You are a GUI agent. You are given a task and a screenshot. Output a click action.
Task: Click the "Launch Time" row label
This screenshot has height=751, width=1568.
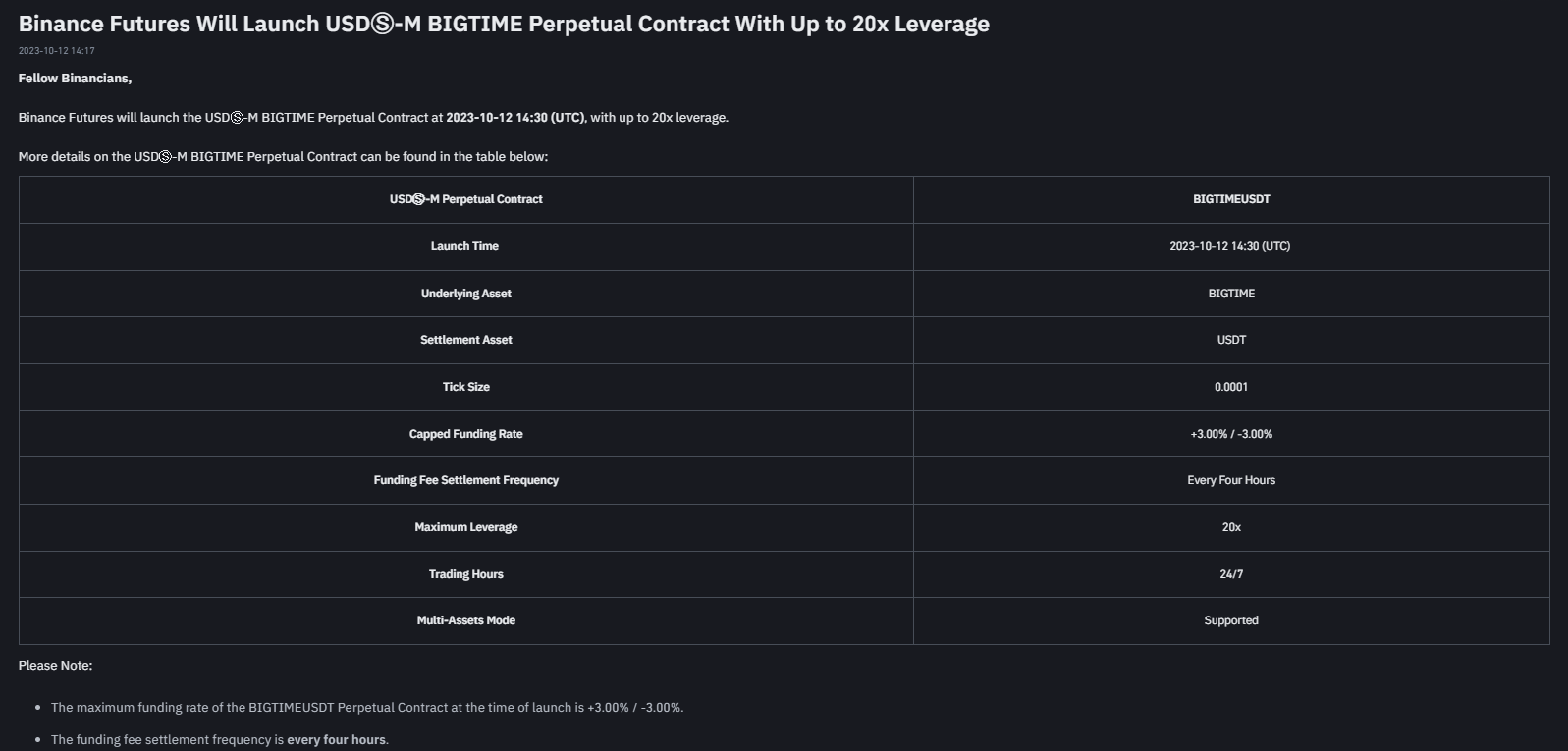(464, 246)
